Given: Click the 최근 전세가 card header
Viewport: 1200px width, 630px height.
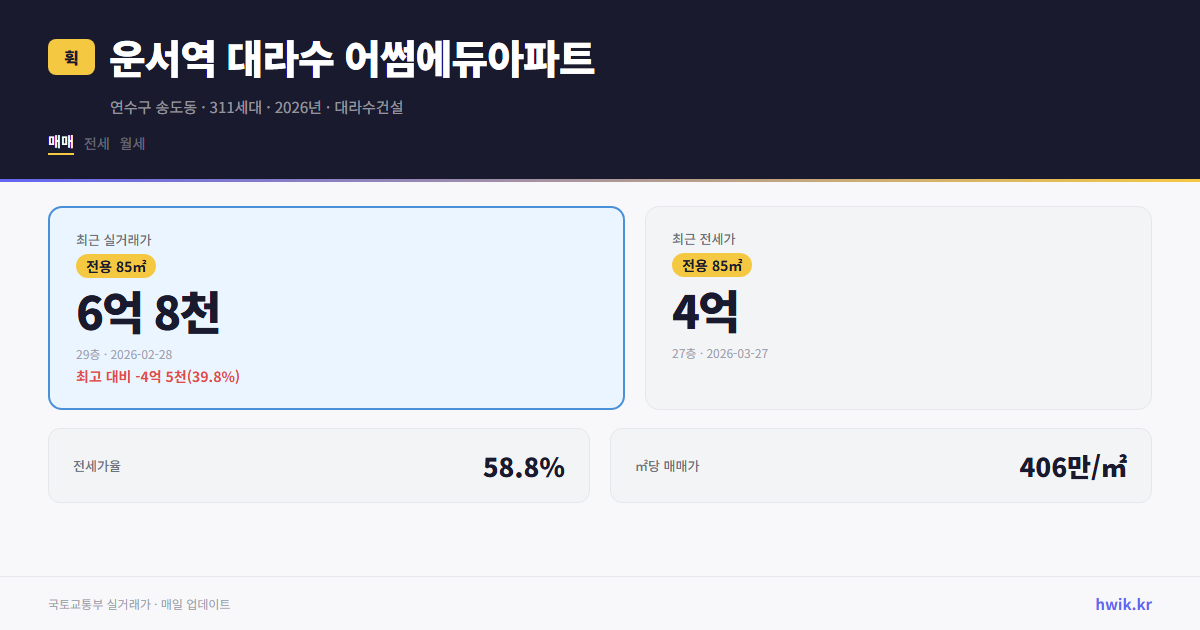Looking at the screenshot, I should pyautogui.click(x=704, y=238).
